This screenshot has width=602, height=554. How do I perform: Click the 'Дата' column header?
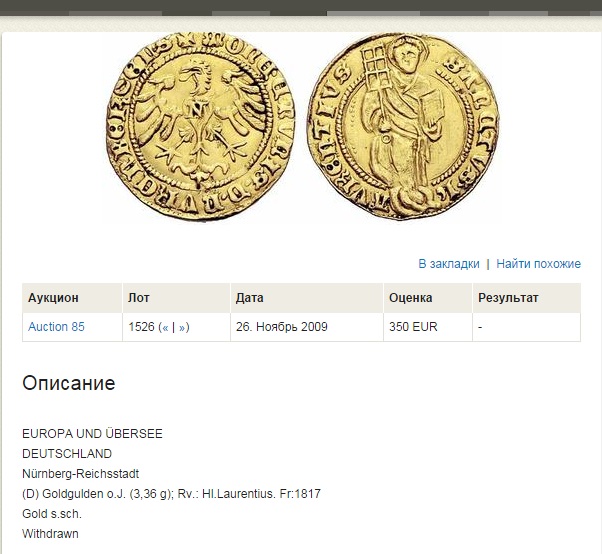tap(250, 298)
